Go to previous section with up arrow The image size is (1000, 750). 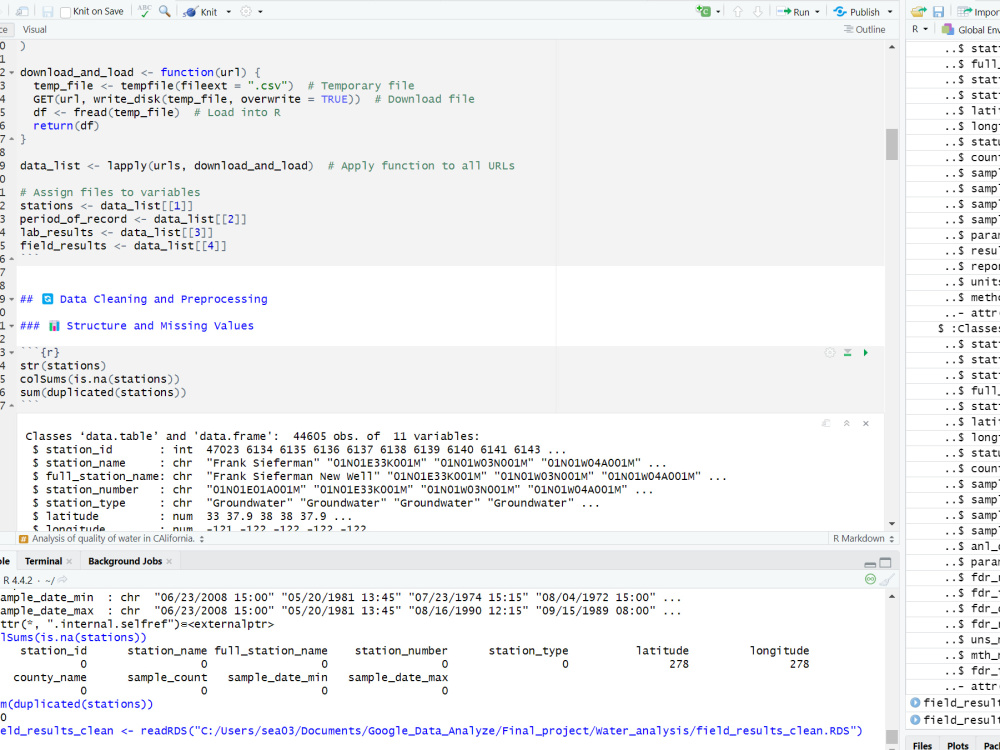point(738,11)
